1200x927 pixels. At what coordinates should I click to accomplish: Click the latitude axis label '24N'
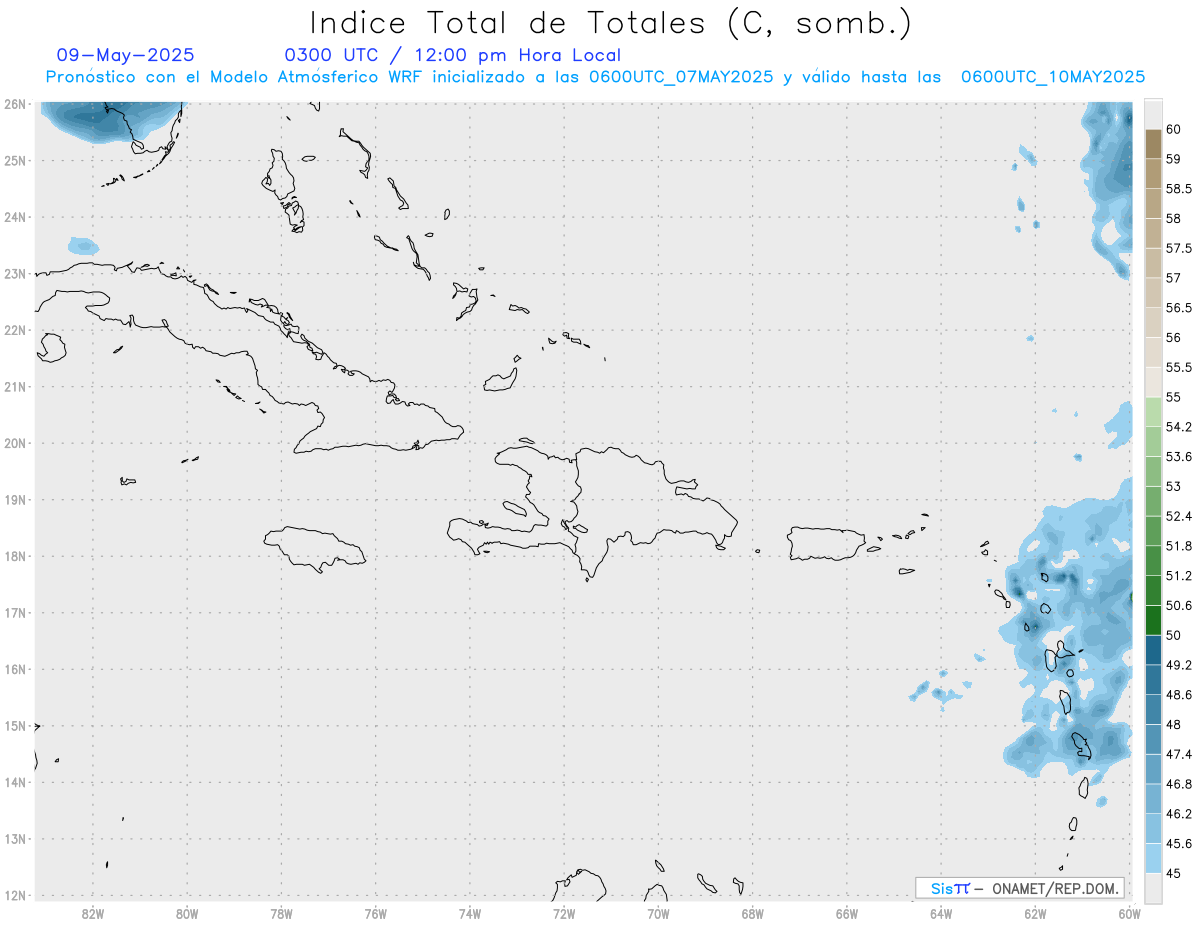[x=14, y=217]
